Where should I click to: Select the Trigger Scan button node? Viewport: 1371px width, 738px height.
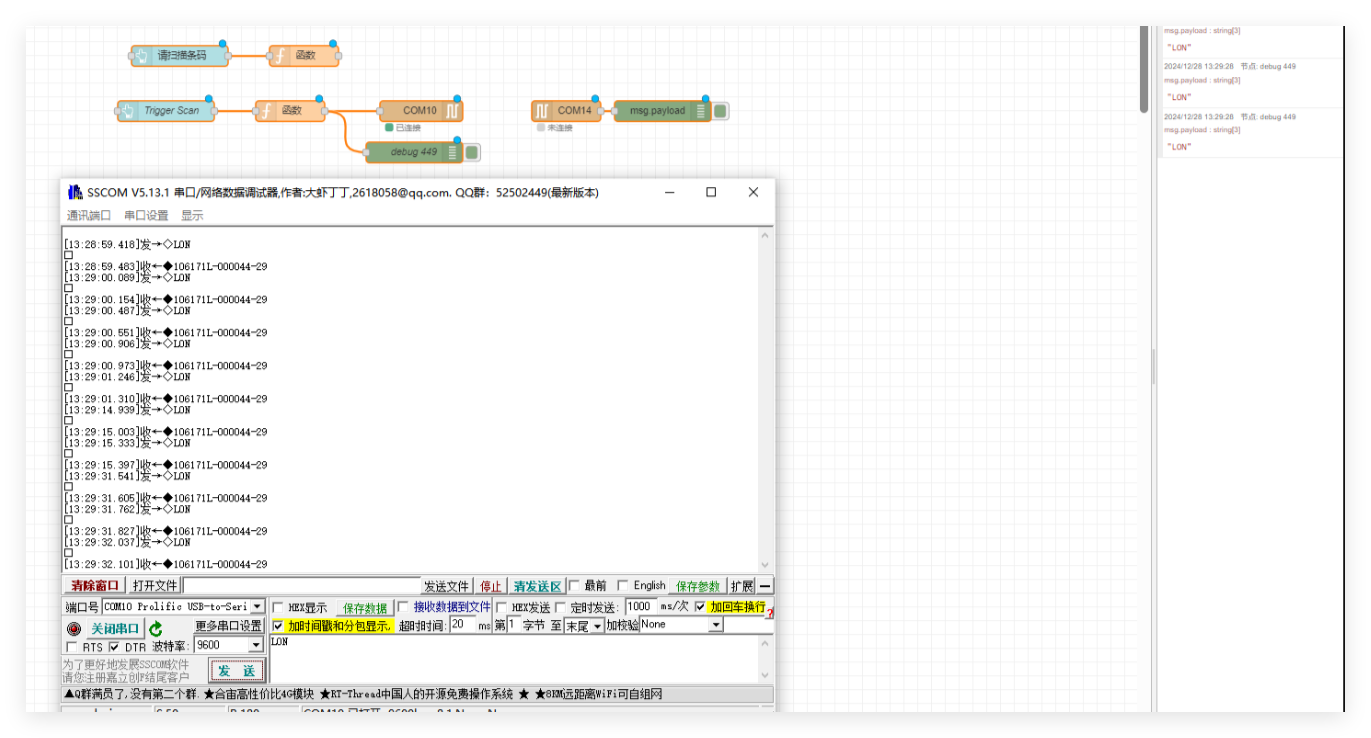coord(165,111)
